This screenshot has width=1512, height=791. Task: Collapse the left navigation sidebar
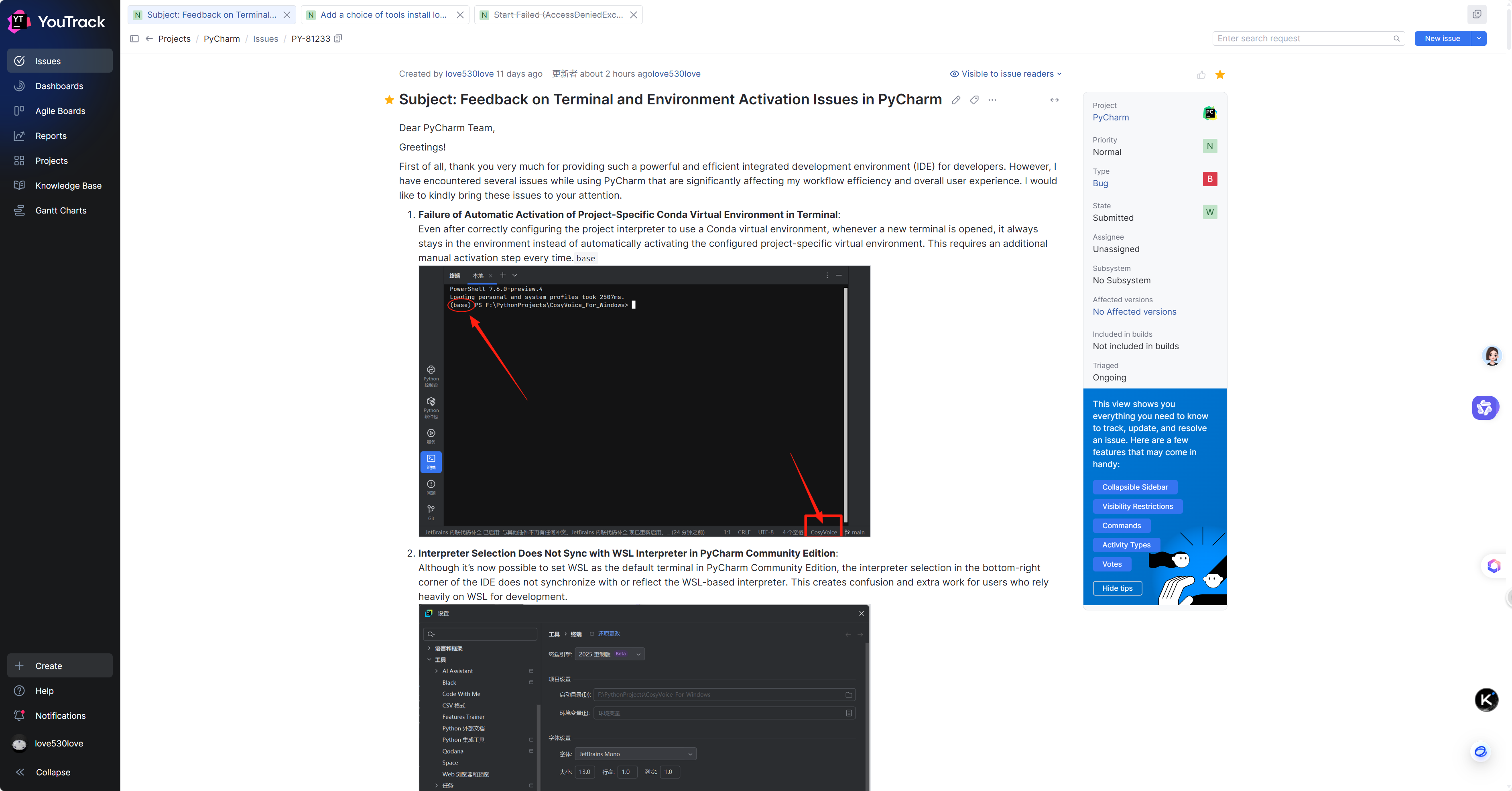point(53,772)
